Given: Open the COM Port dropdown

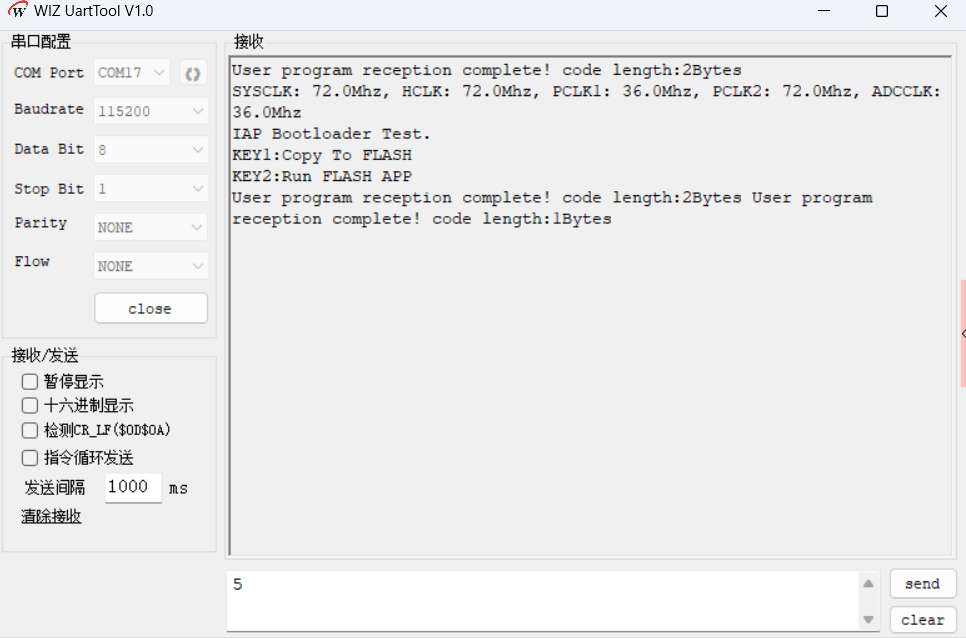Looking at the screenshot, I should click(x=134, y=73).
